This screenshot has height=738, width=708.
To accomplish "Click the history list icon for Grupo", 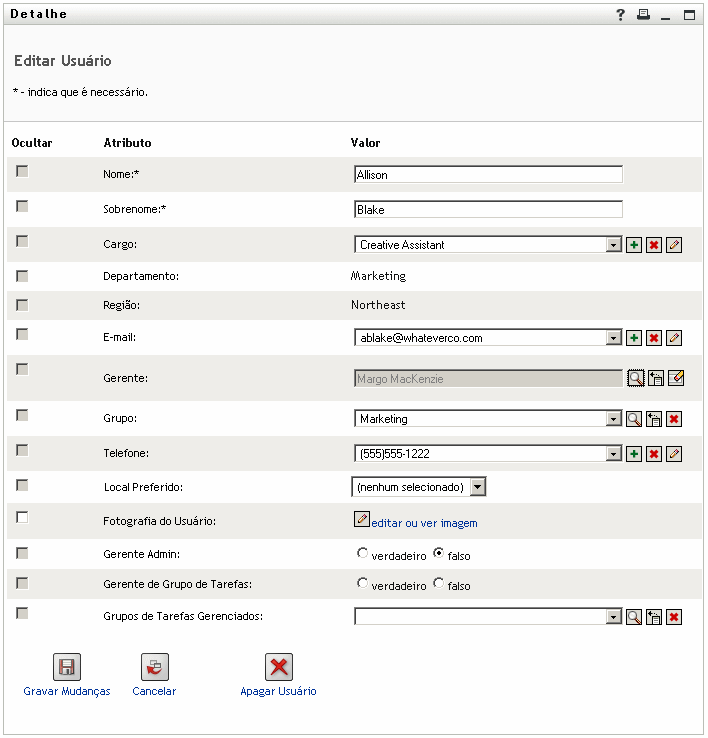I will [x=654, y=419].
